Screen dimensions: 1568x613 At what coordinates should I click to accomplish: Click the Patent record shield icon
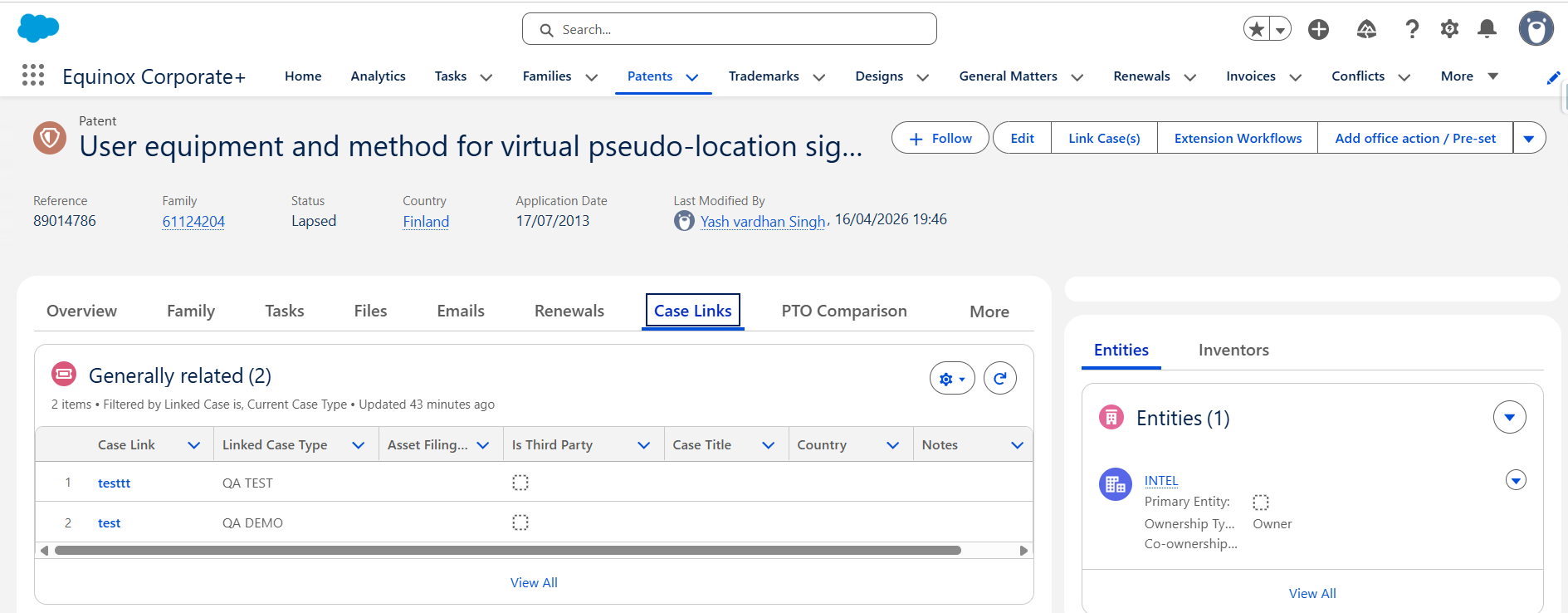50,138
